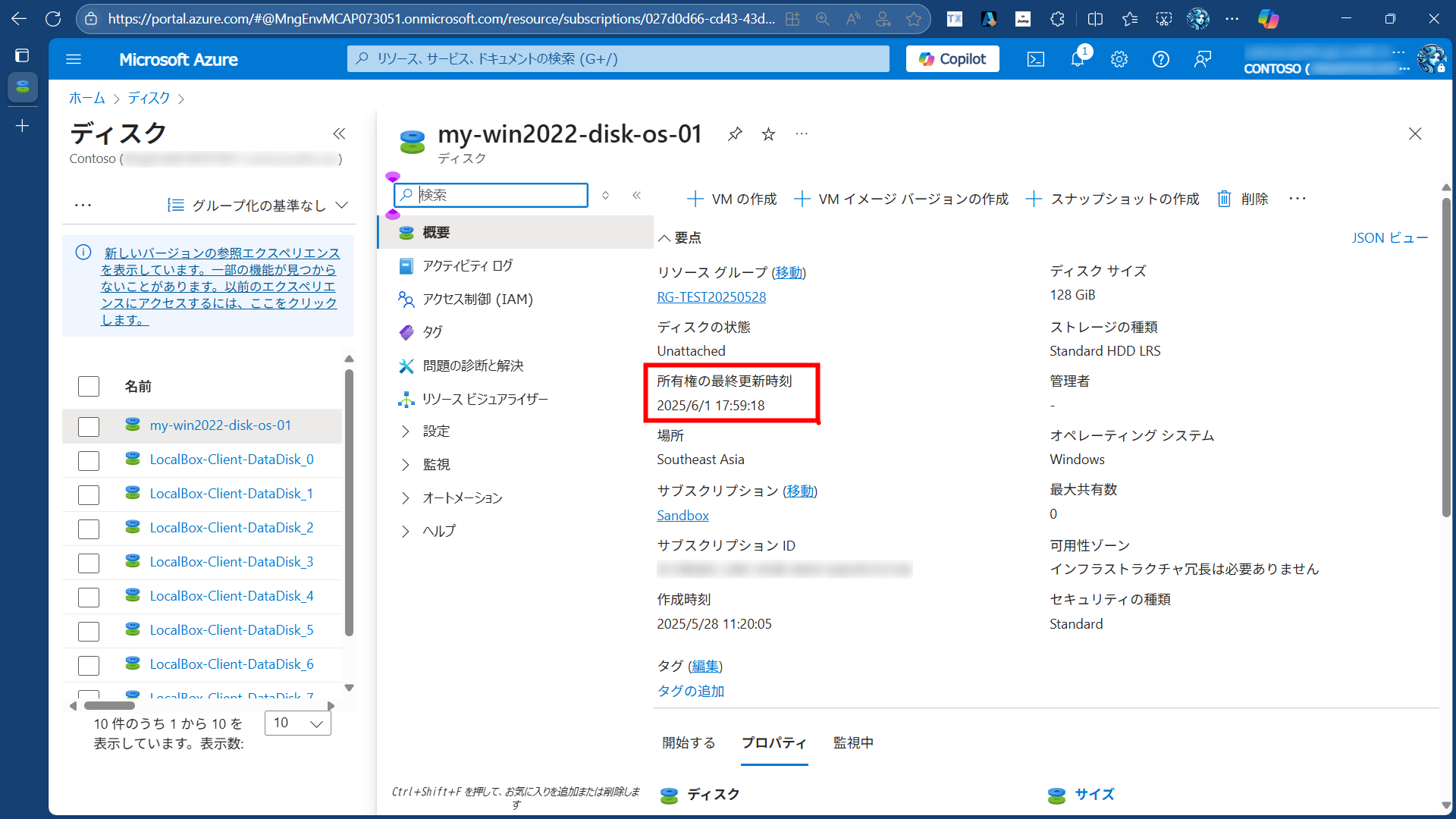Screen dimensions: 1456x819
Task: Open the page size 10 dropdown
Action: pos(297,723)
